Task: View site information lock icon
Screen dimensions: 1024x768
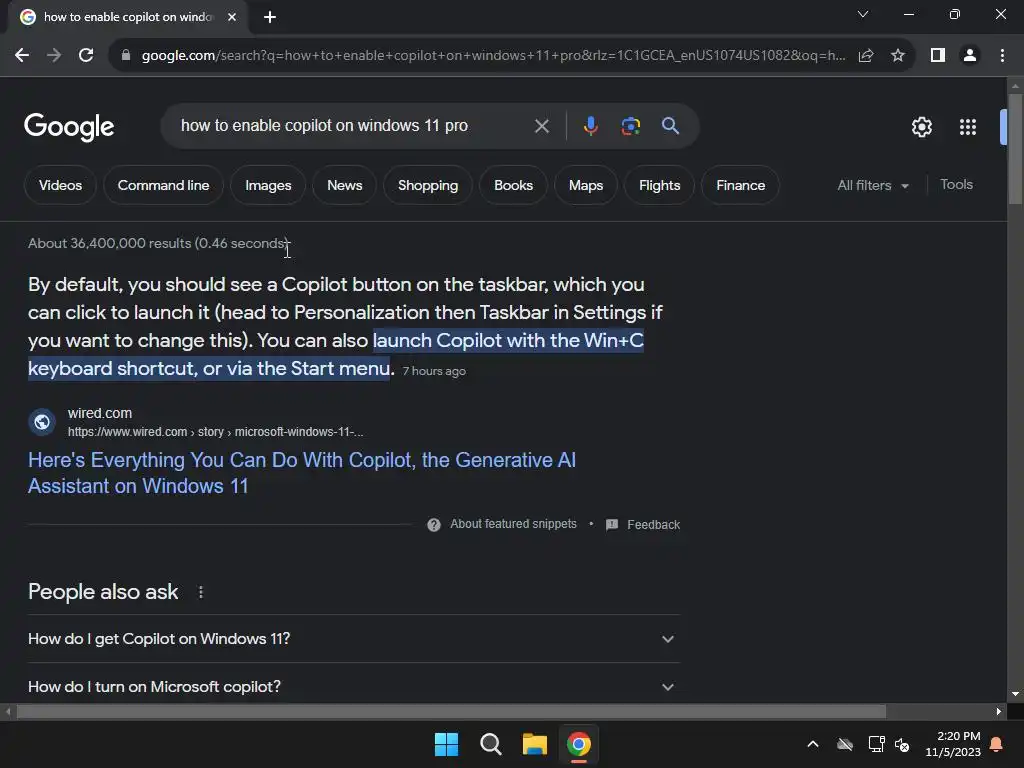Action: (x=126, y=56)
